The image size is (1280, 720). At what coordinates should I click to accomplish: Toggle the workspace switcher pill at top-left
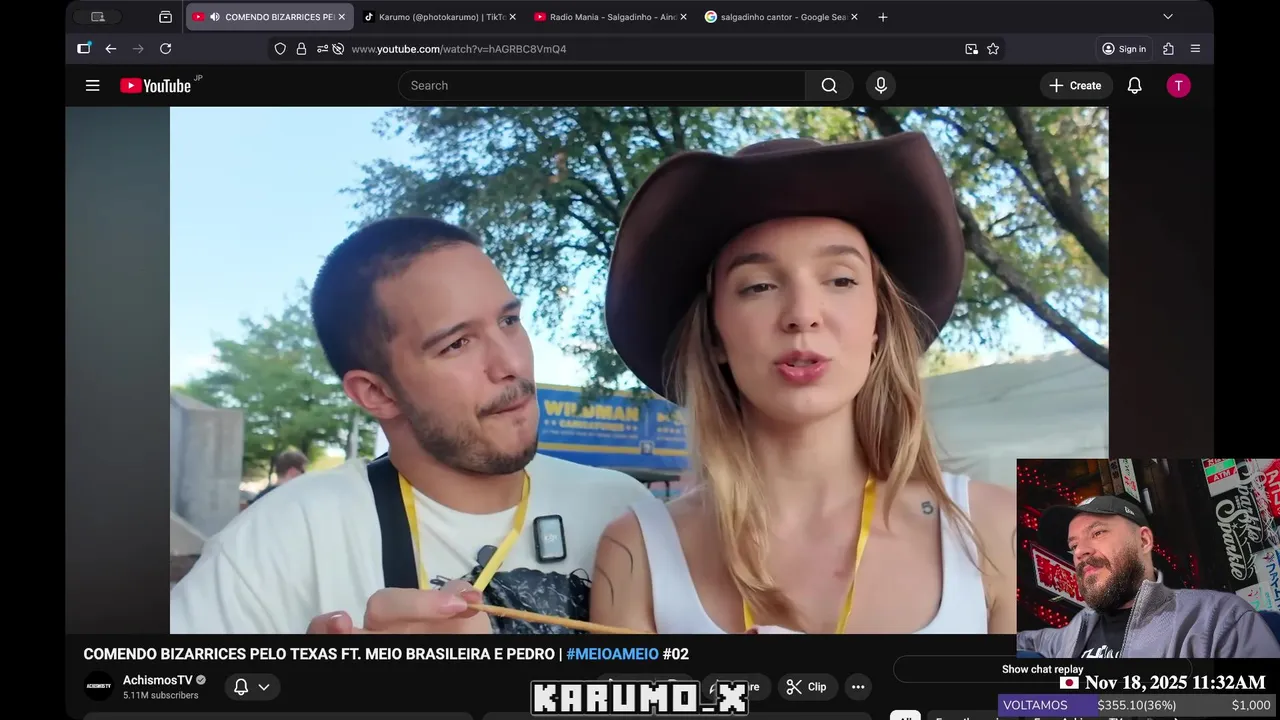tap(98, 17)
